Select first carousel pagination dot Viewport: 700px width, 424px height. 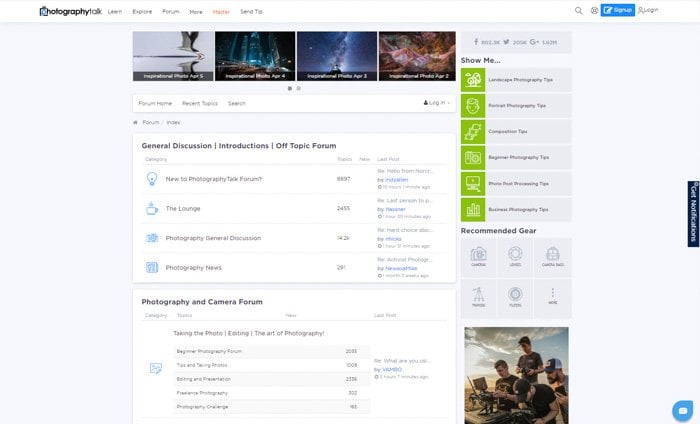(x=290, y=88)
